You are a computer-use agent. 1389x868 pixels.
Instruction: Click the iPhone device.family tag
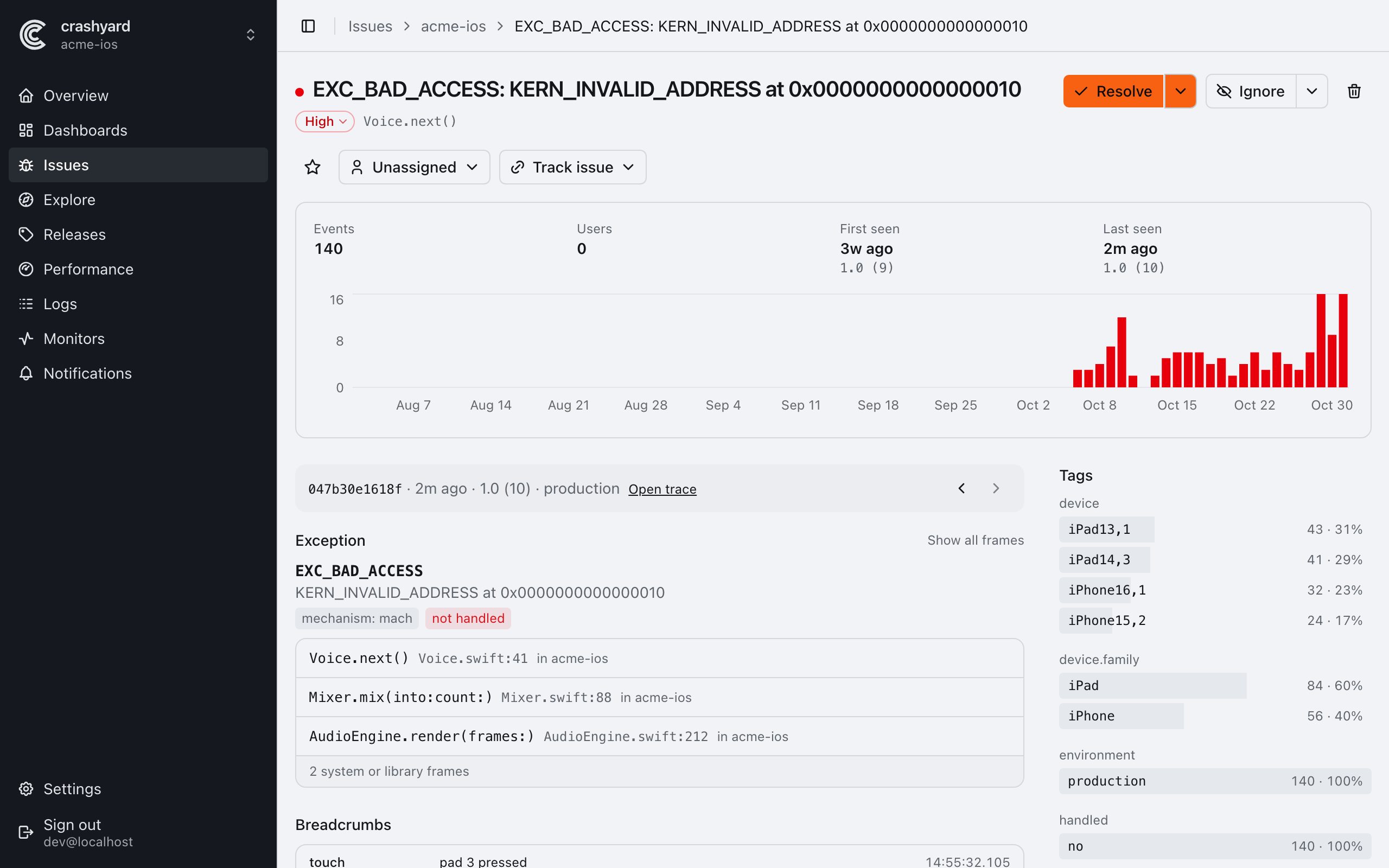click(1215, 716)
